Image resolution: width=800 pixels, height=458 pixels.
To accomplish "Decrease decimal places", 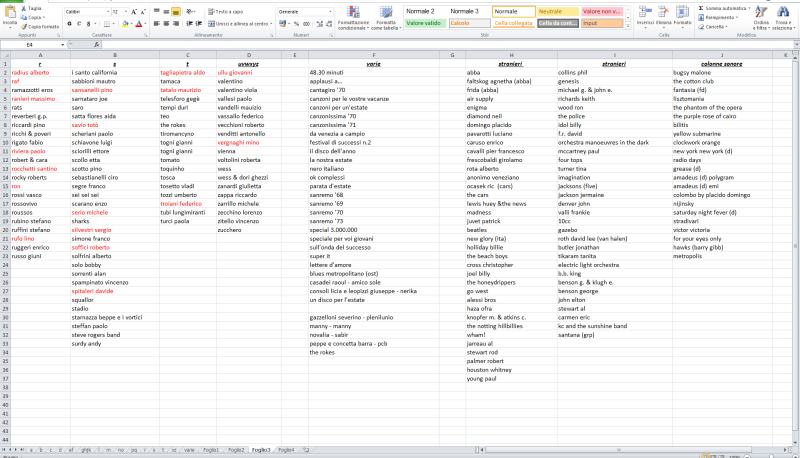I will tap(329, 24).
